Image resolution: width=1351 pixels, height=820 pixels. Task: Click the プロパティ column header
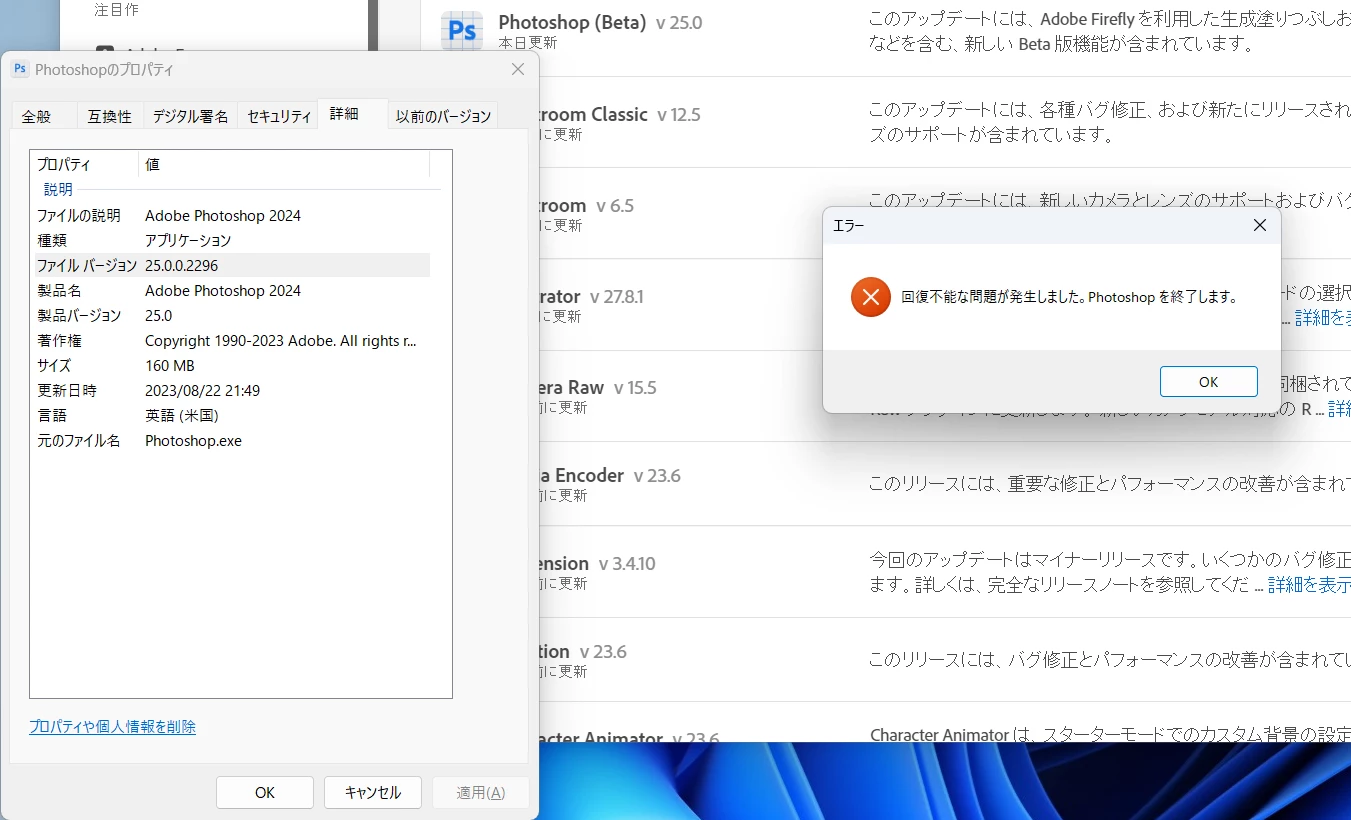tap(84, 164)
